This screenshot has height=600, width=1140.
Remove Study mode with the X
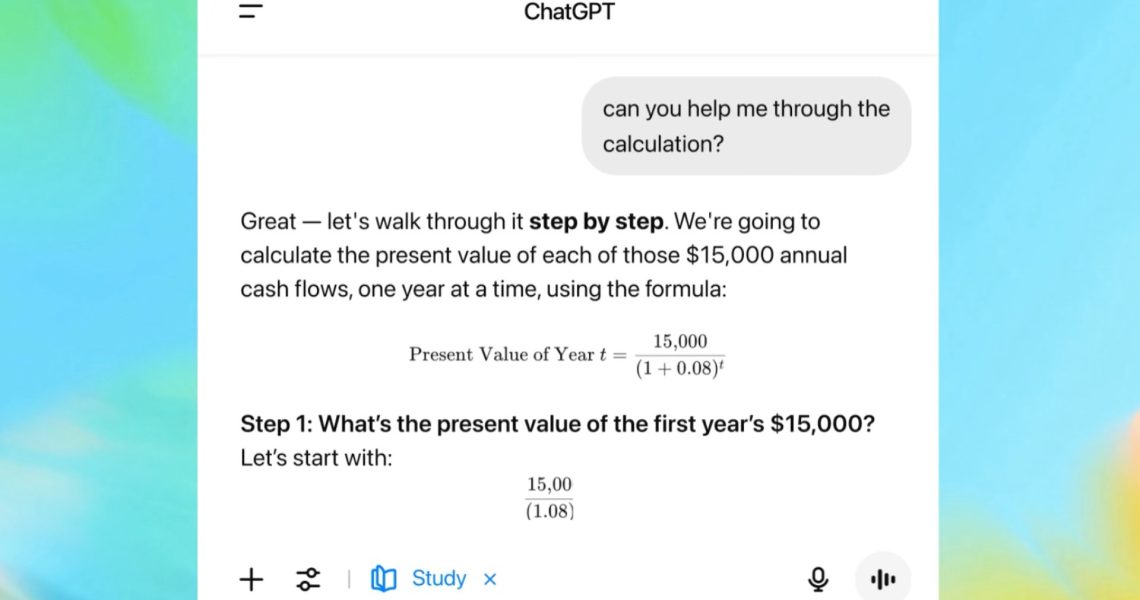[490, 580]
